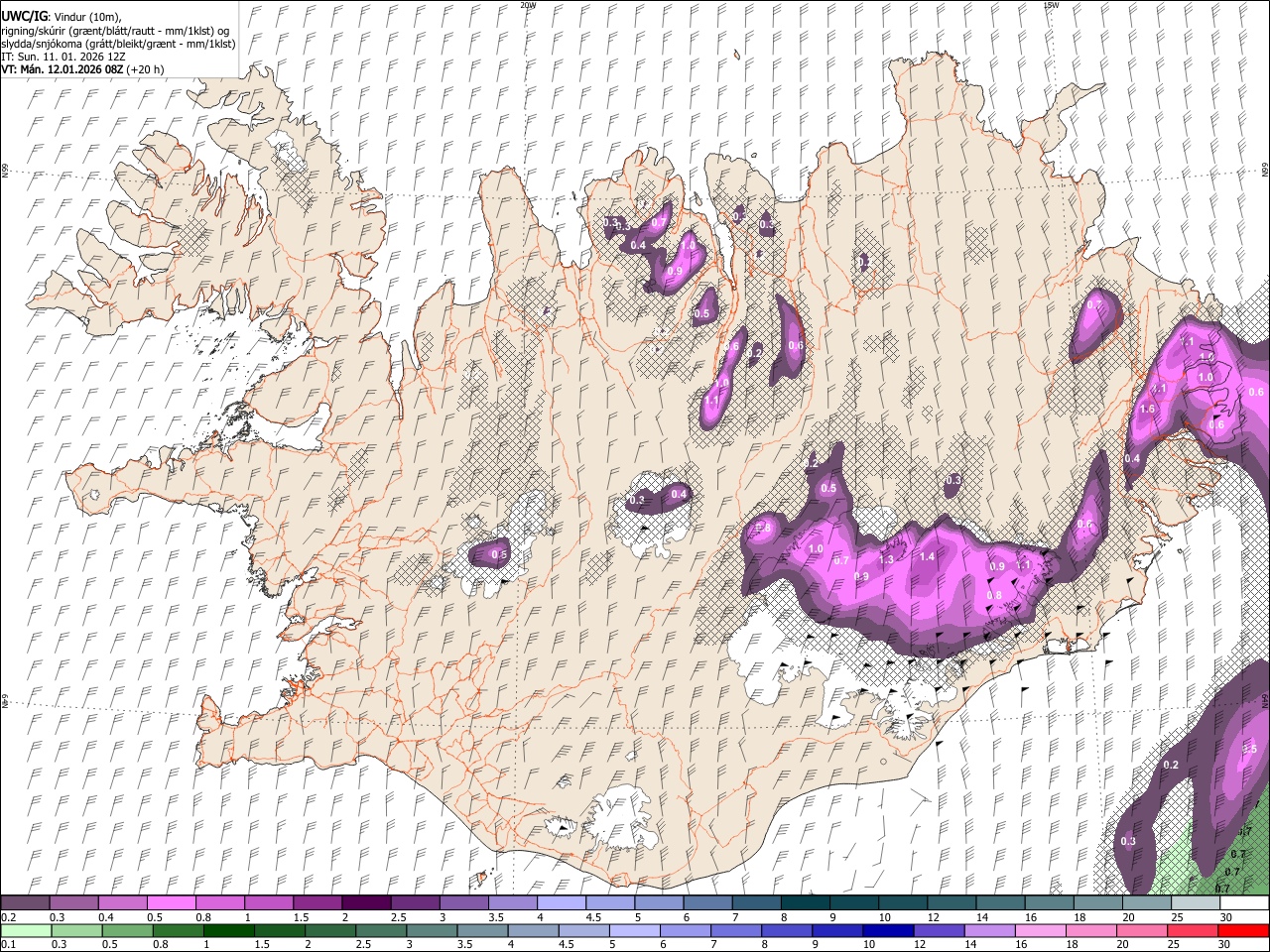Screen dimensions: 1270x952
Task: Pick the 3.5 grey-blue swatch in the lower legend row
Action: pos(481,930)
